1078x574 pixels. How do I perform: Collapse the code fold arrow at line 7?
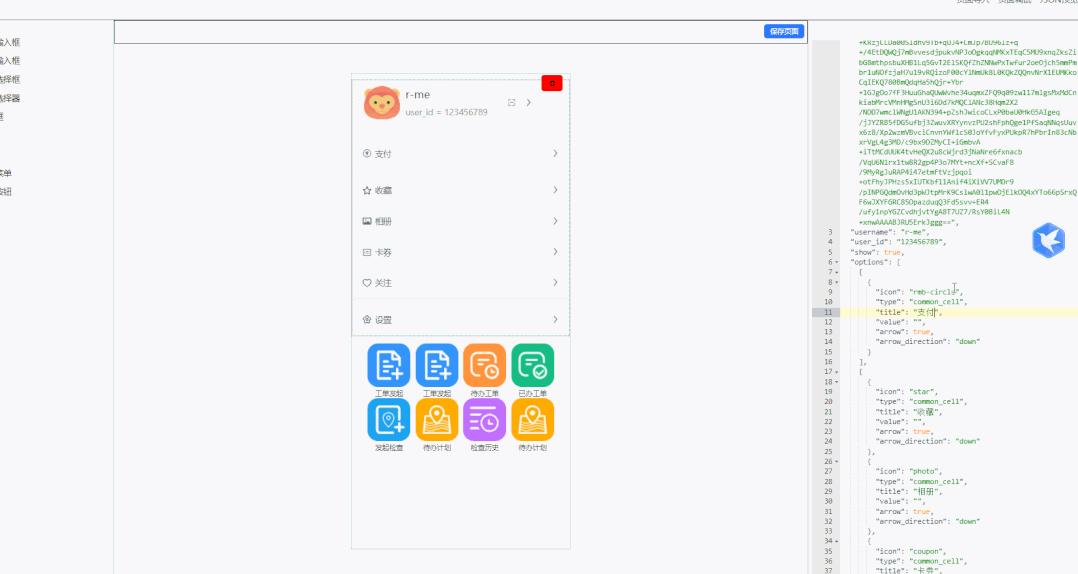837,272
